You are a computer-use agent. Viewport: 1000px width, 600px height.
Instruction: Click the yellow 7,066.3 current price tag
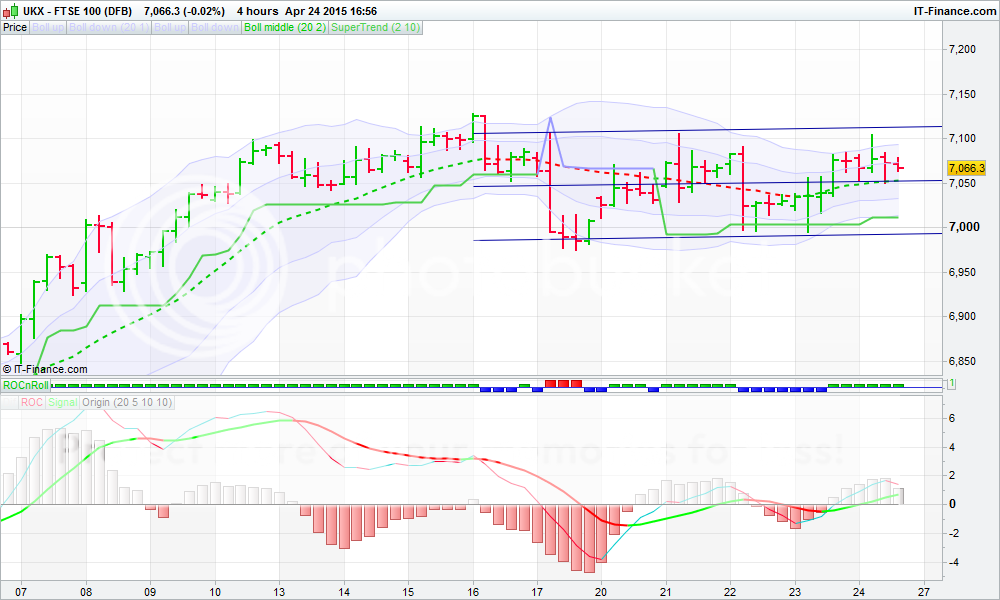click(x=966, y=168)
